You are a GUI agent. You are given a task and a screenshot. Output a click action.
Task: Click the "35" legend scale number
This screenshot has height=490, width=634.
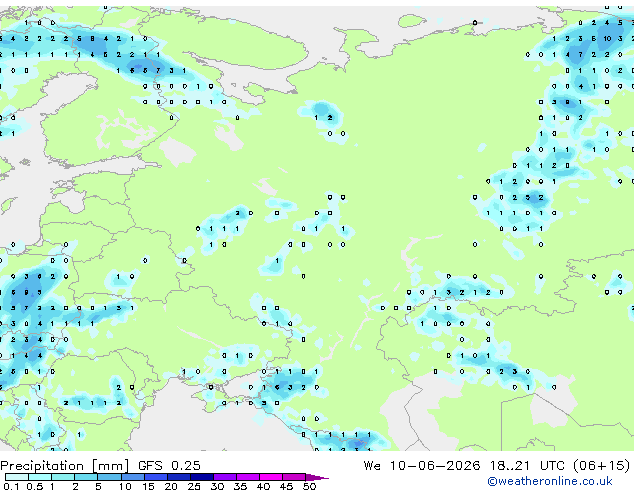click(240, 486)
